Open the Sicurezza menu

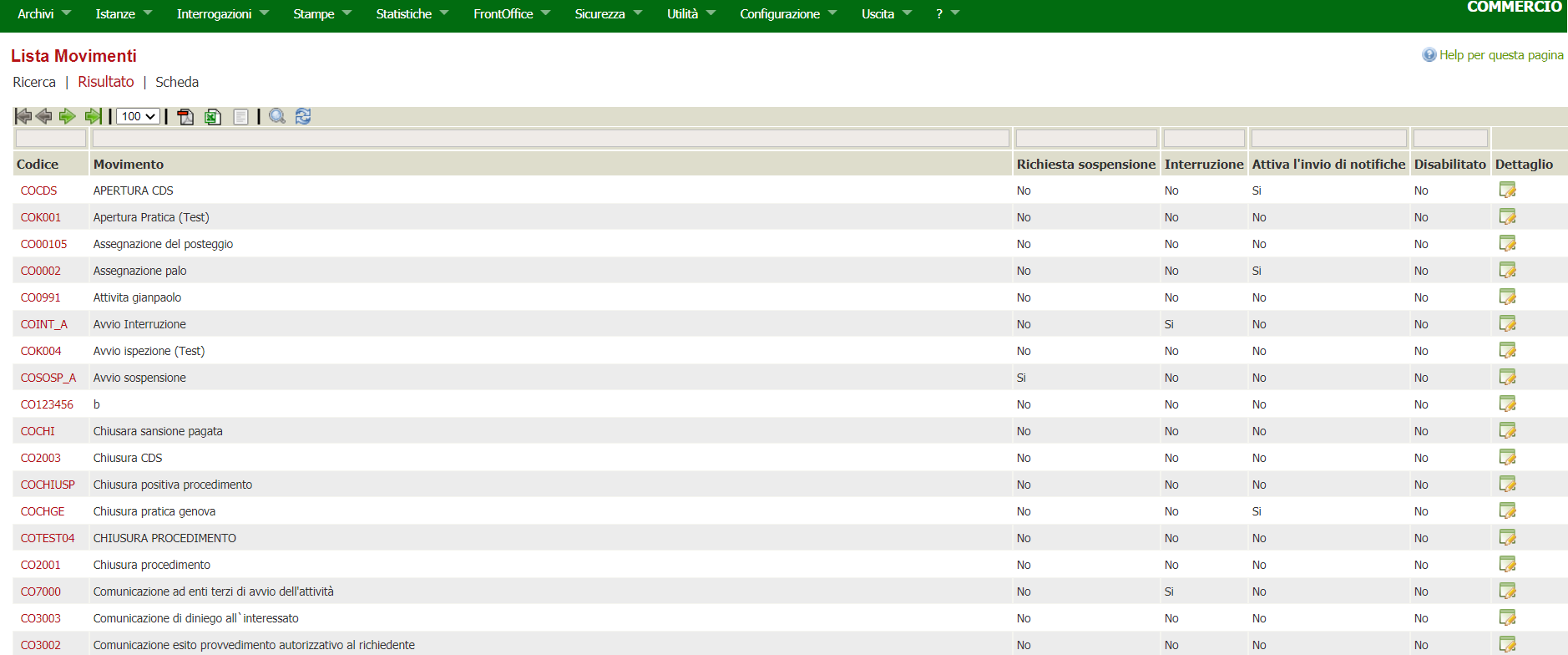(608, 14)
